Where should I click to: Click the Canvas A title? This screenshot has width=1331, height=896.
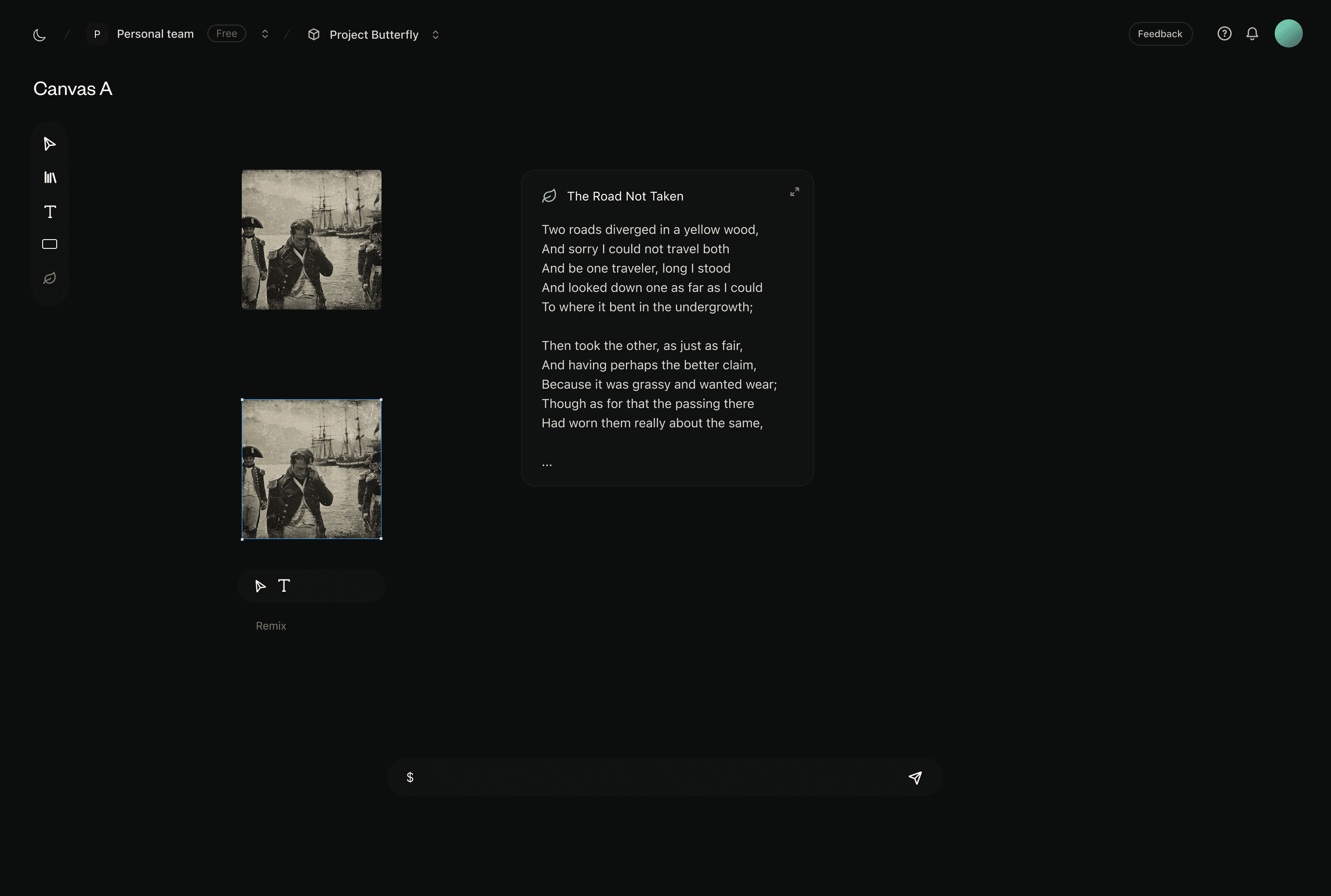(73, 89)
